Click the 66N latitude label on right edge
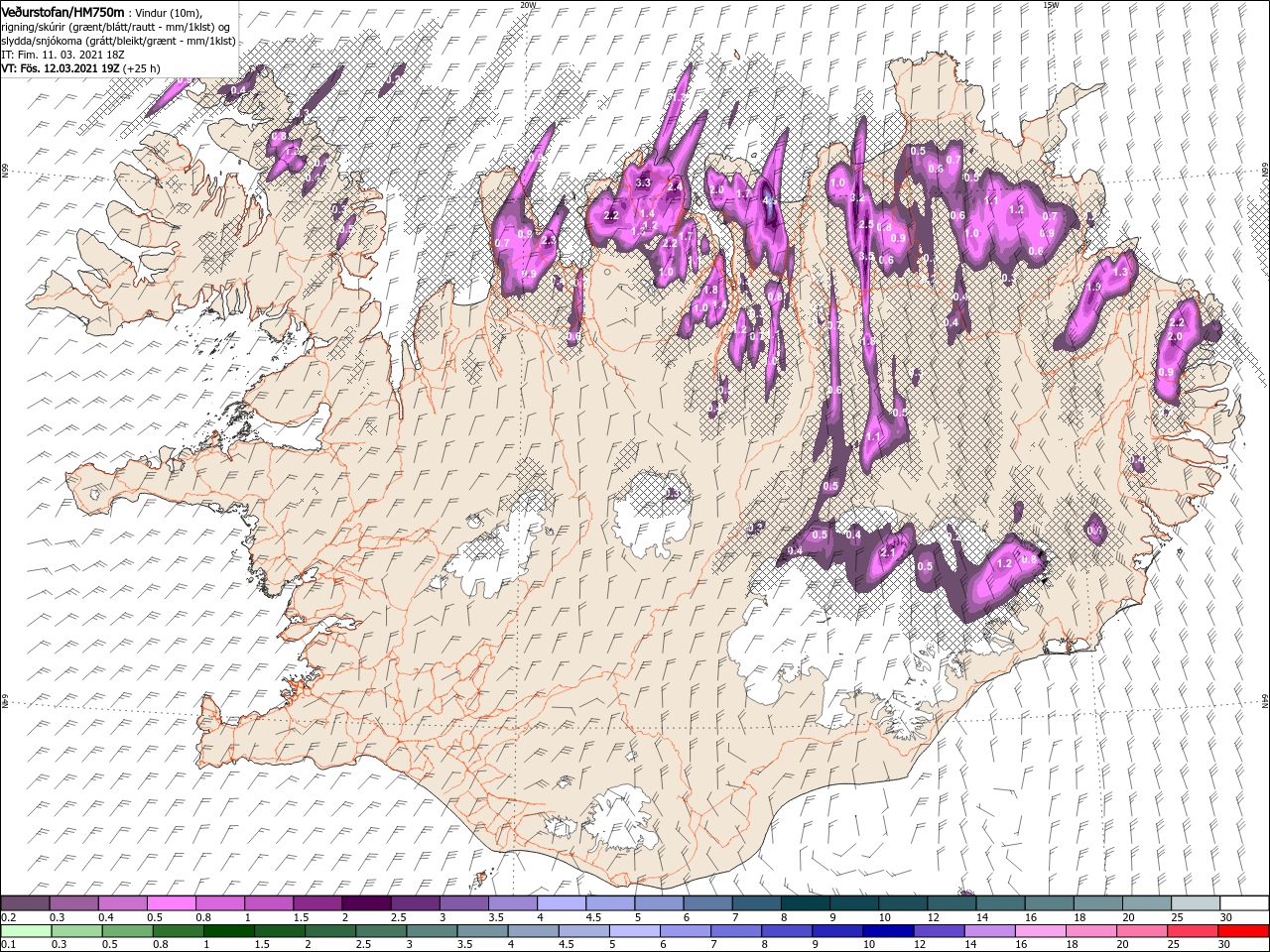The width and height of the screenshot is (1270, 952). (x=1265, y=172)
